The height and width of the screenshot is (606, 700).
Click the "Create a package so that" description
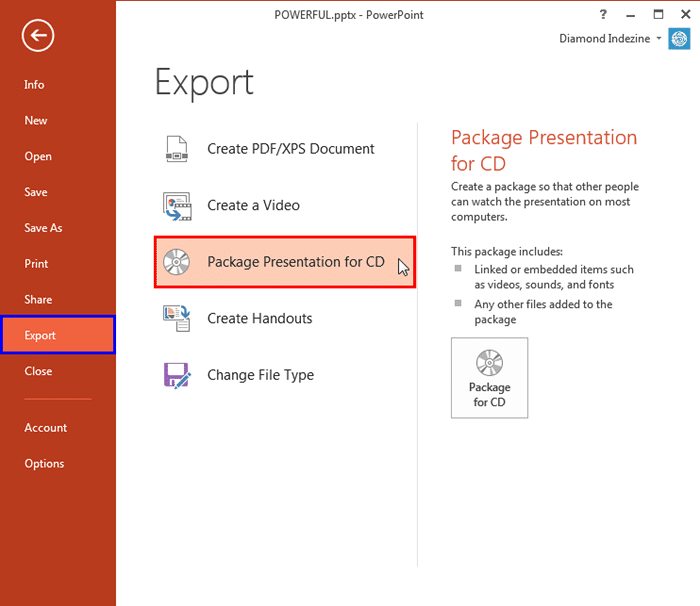coord(545,201)
